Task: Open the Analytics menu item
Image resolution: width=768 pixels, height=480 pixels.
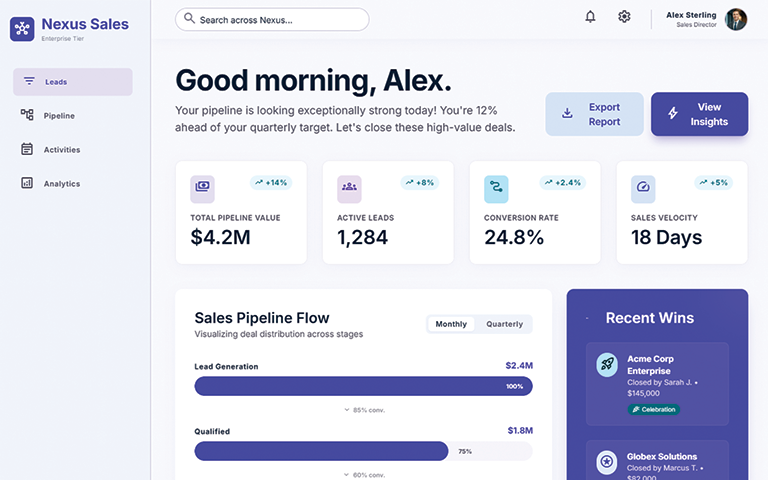Action: pyautogui.click(x=72, y=184)
